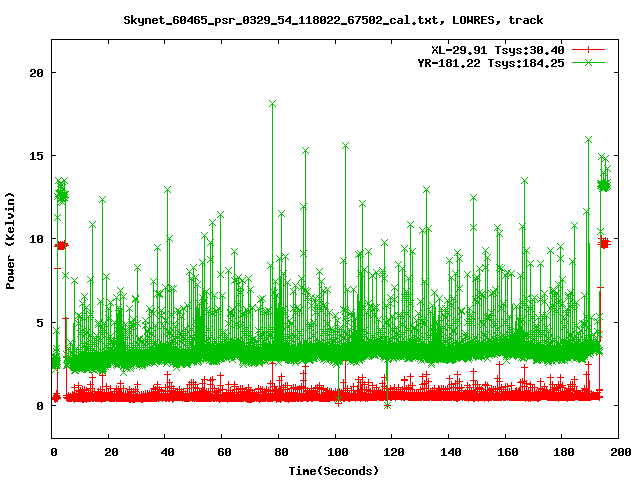The image size is (640, 480).
Task: Click the y-axis tick label 0
Action: click(x=40, y=406)
